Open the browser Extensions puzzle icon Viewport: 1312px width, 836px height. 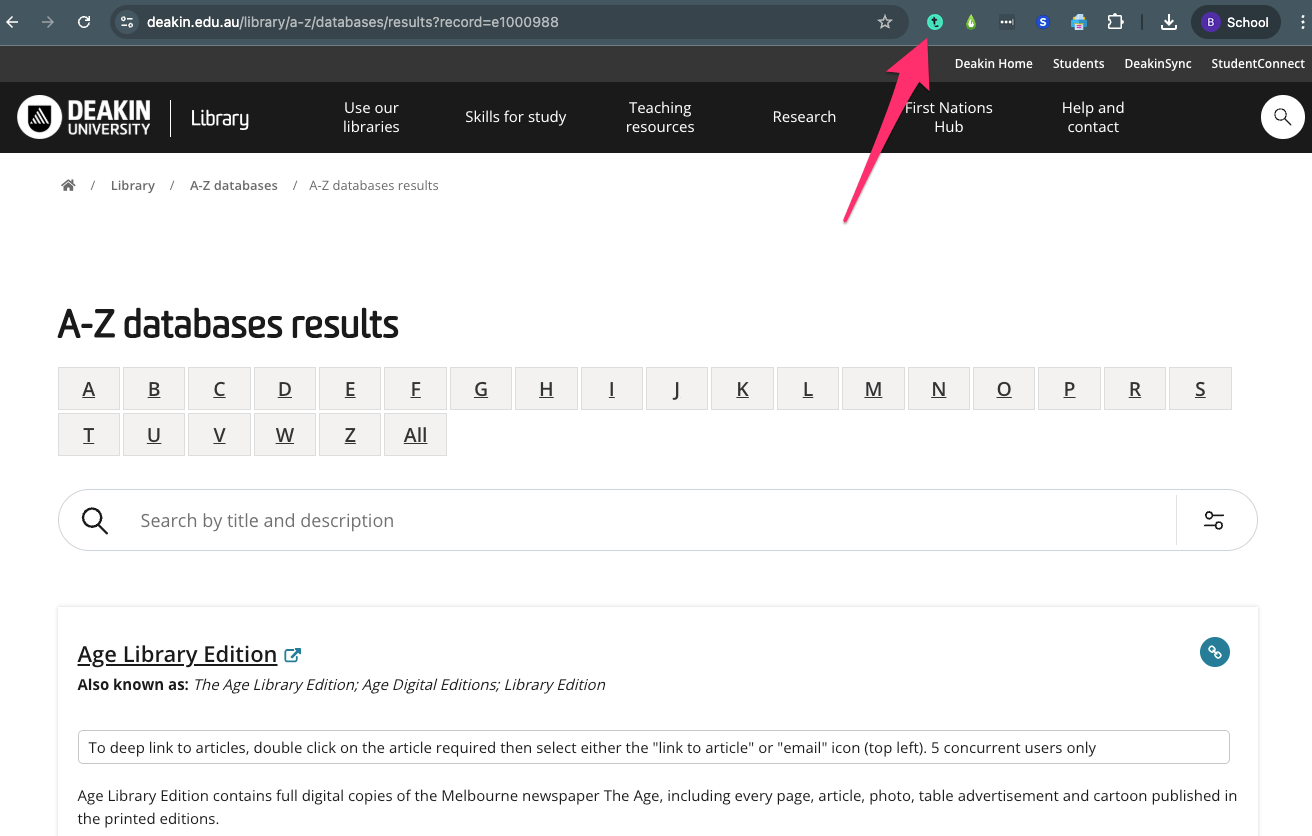pyautogui.click(x=1115, y=22)
